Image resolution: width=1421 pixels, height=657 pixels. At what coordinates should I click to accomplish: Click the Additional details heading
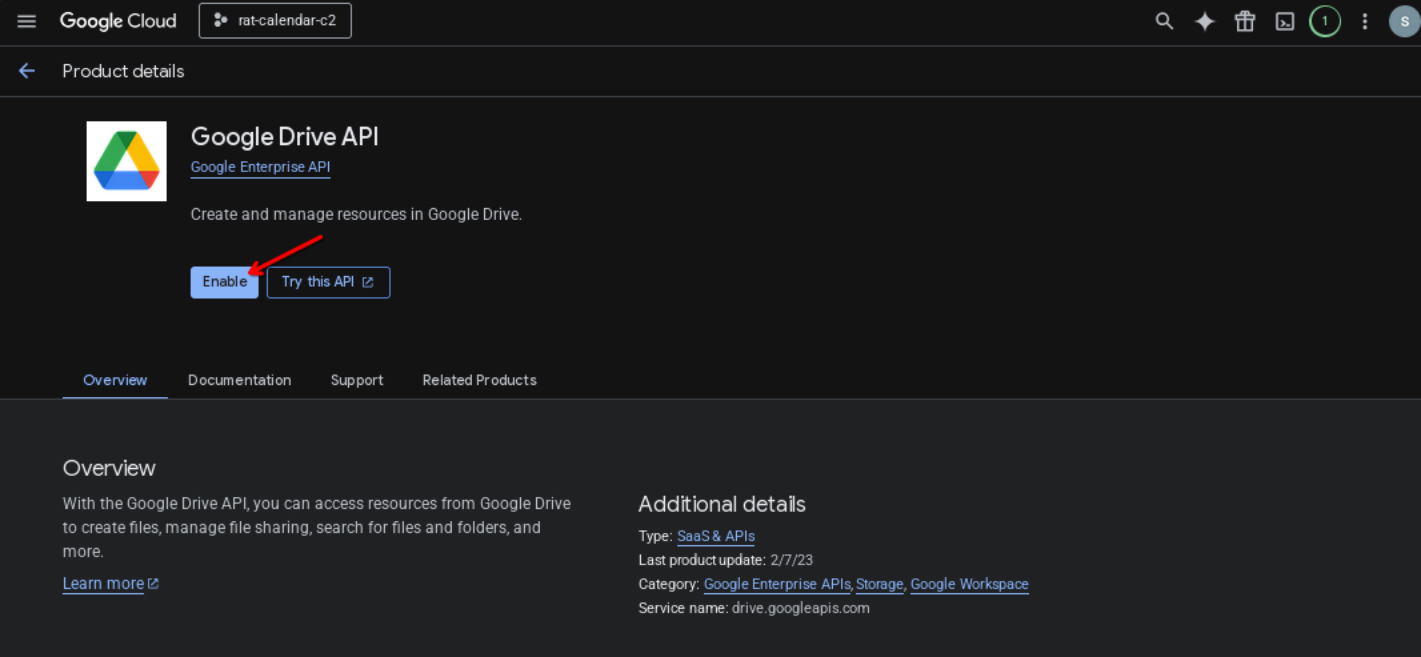[722, 504]
